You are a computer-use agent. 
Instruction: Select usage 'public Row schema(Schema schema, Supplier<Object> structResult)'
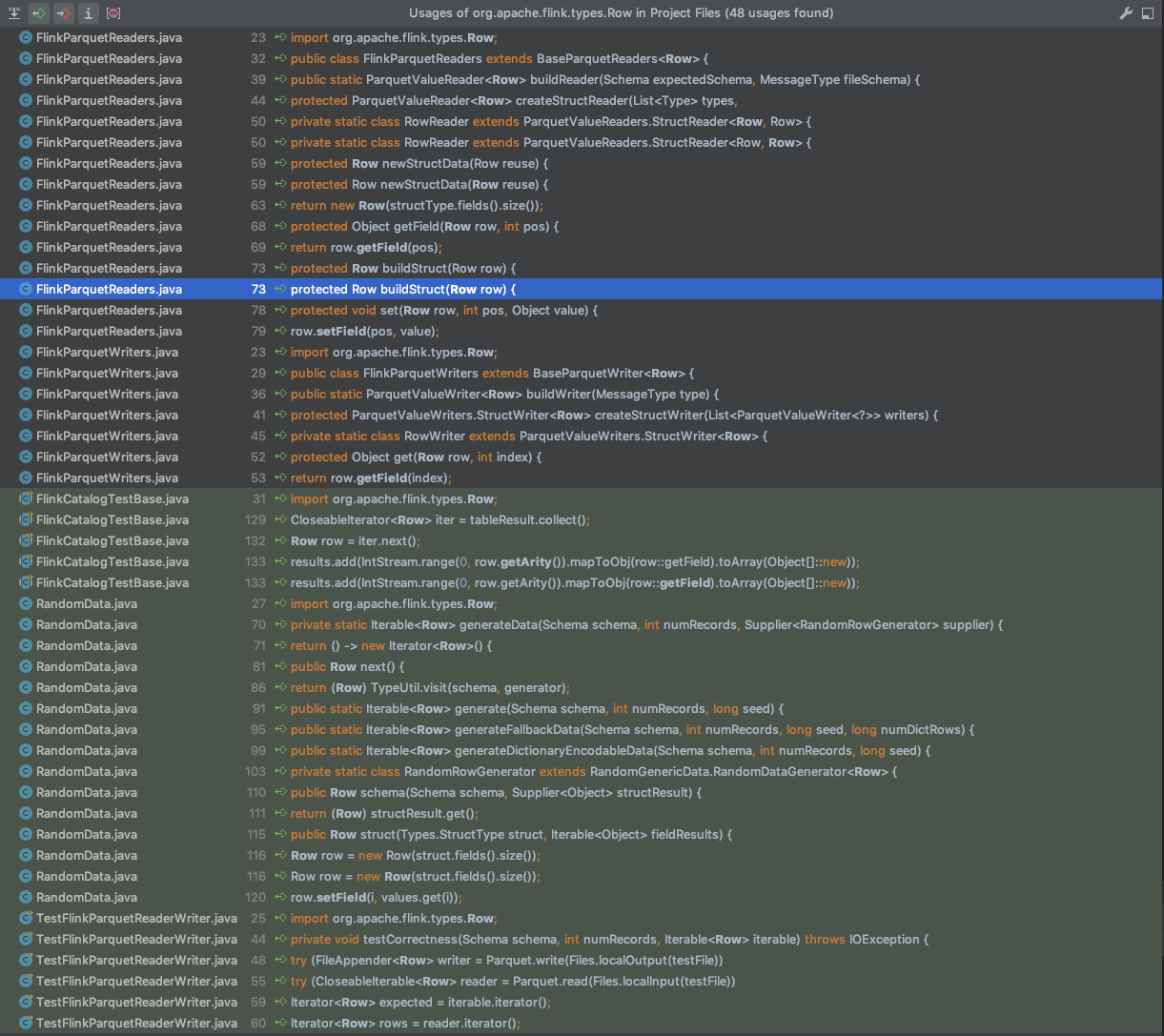[x=496, y=793]
